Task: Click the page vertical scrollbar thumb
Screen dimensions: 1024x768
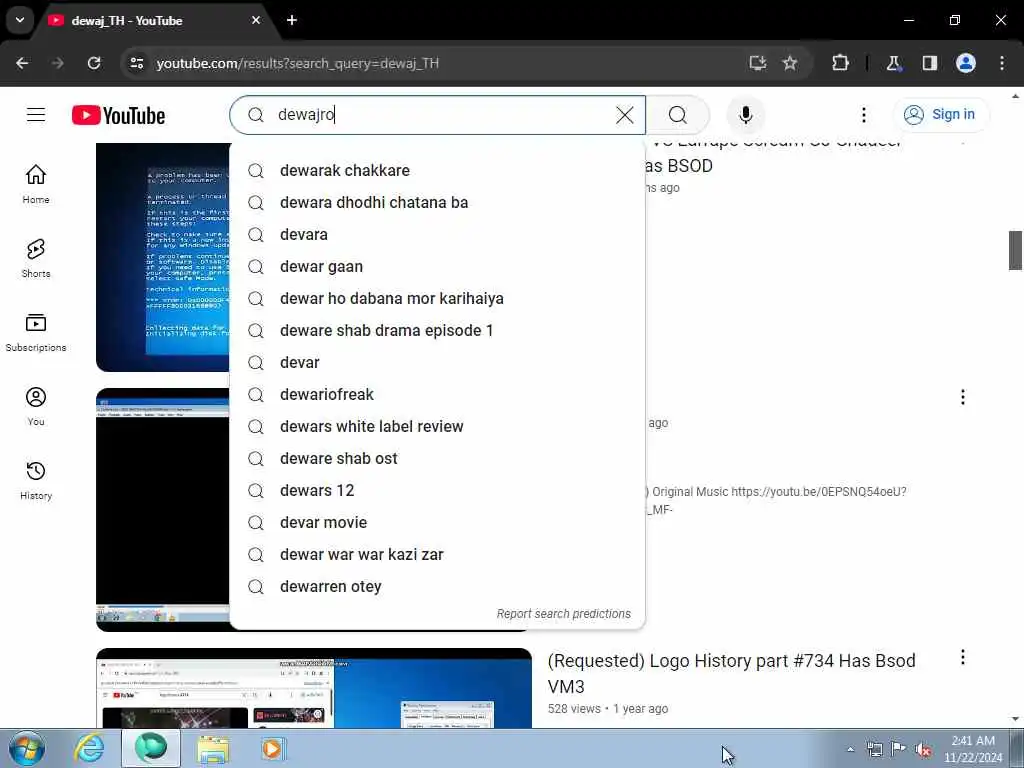Action: 1015,250
